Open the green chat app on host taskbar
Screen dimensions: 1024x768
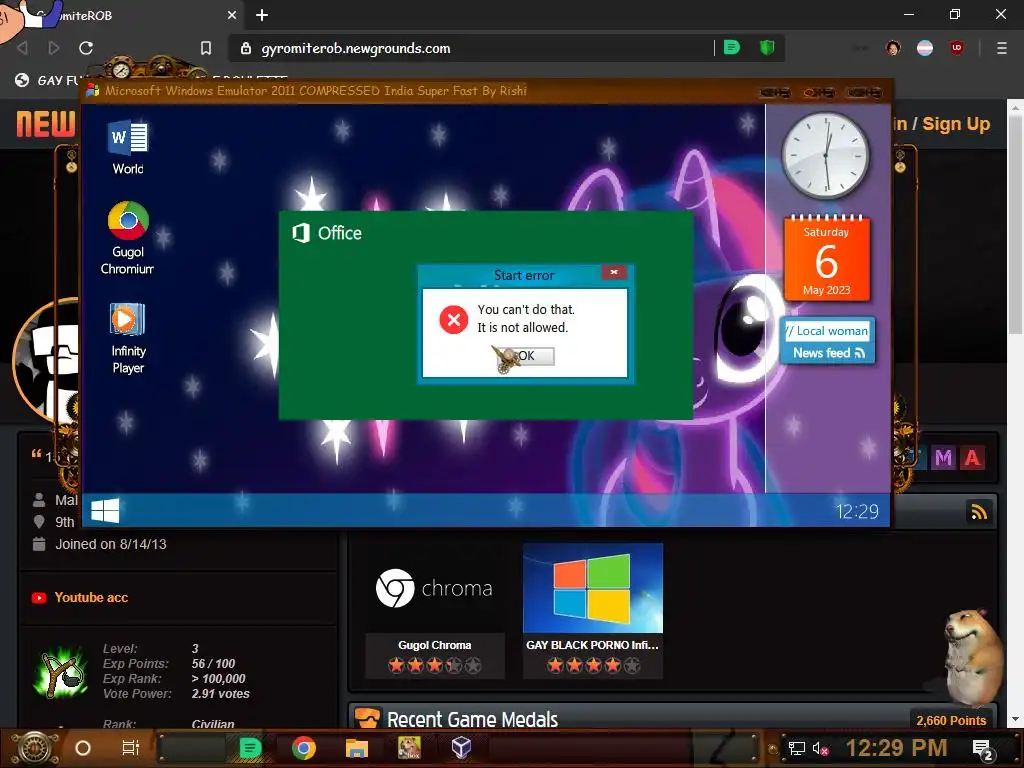point(250,748)
